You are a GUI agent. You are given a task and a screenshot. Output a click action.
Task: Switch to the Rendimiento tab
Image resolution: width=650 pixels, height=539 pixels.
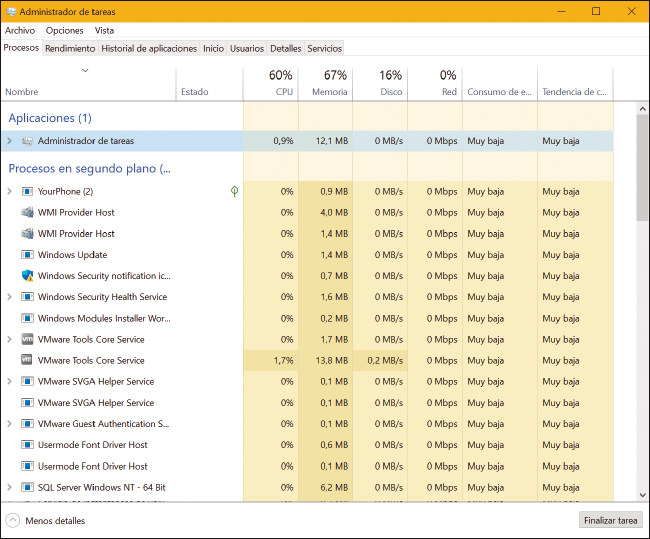click(70, 48)
